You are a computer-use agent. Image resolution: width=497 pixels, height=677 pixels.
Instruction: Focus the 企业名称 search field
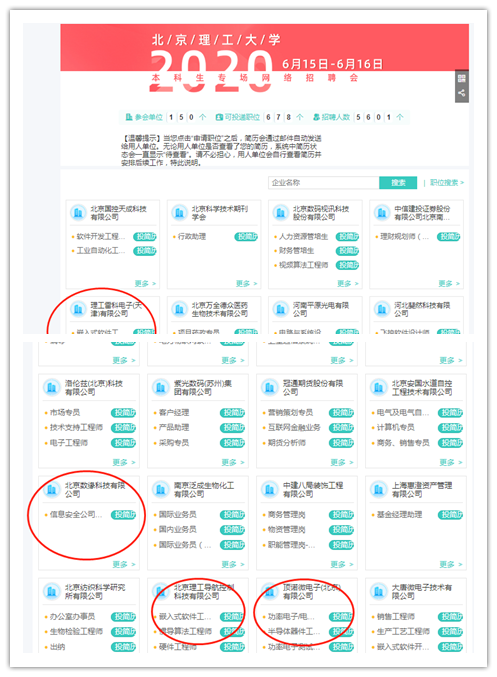click(x=323, y=183)
